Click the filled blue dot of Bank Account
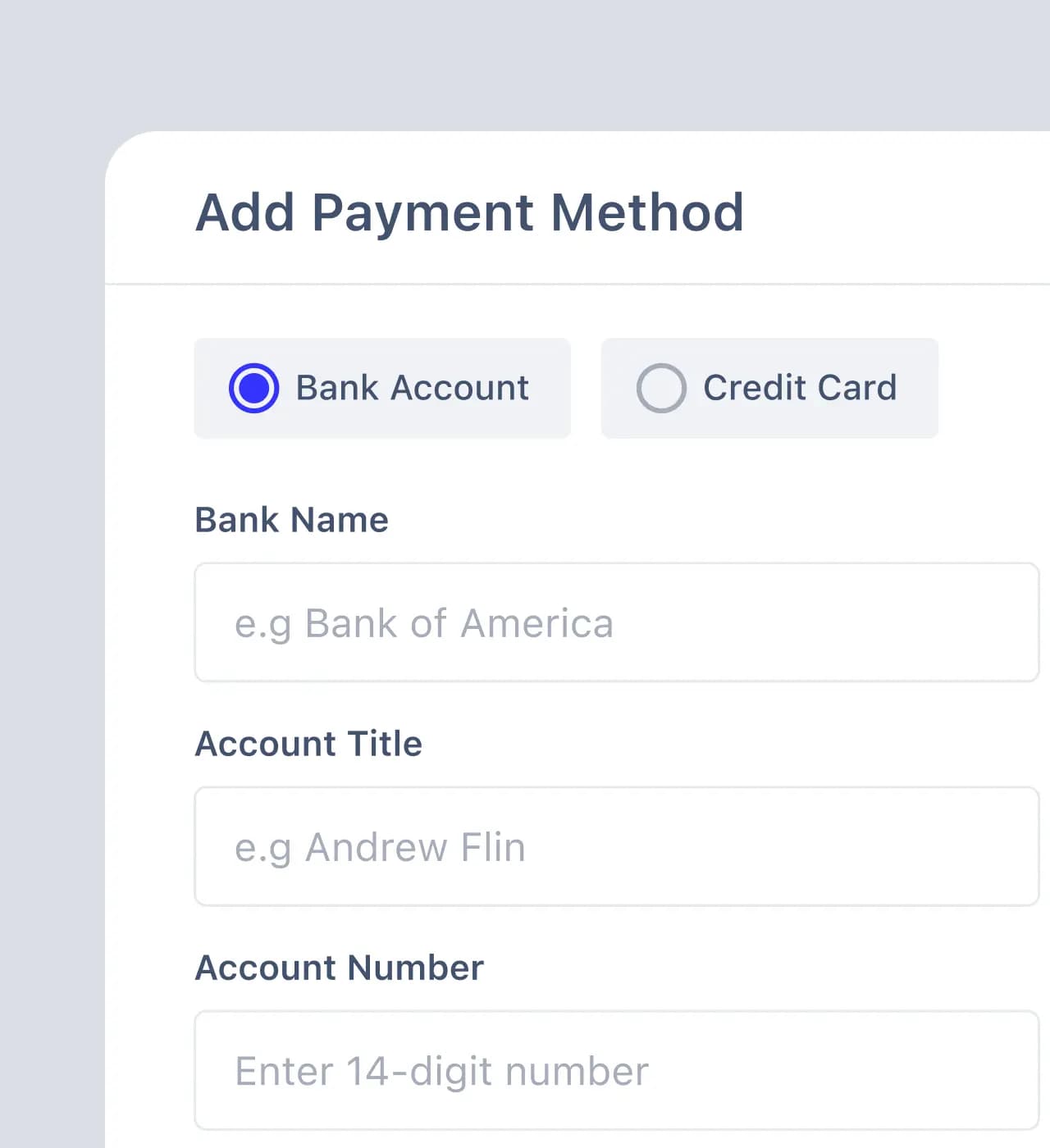The width and height of the screenshot is (1050, 1148). [253, 388]
